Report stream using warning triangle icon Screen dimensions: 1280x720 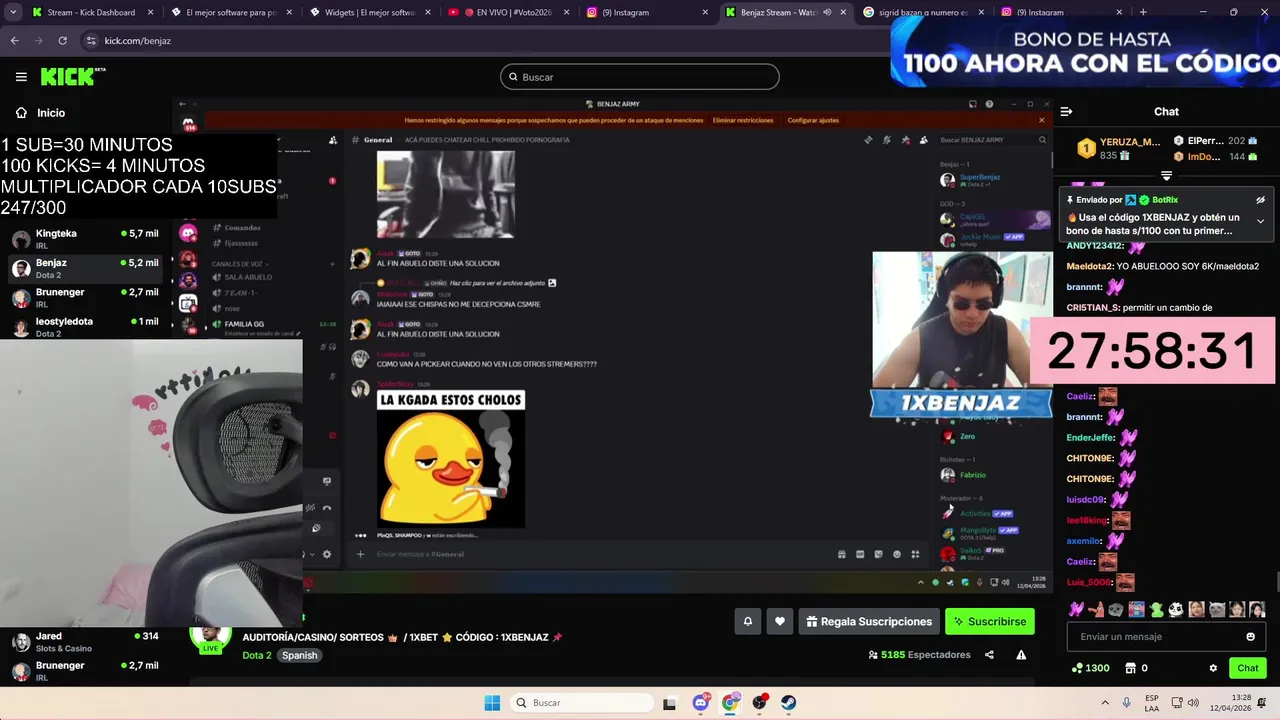pyautogui.click(x=1021, y=655)
